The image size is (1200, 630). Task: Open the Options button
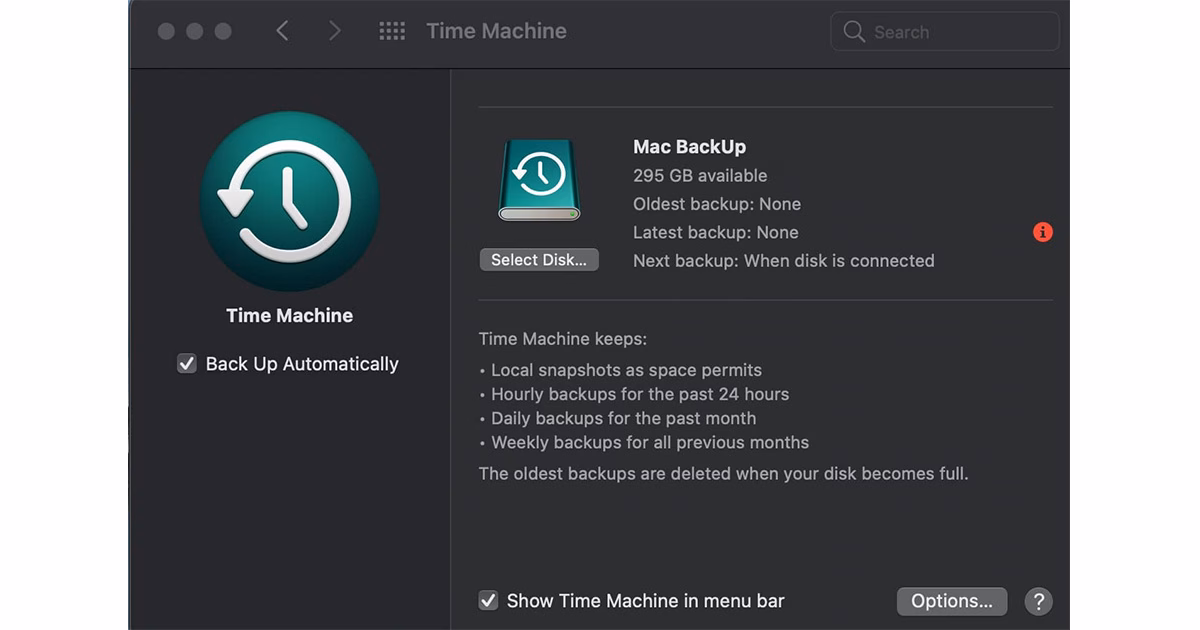[952, 601]
